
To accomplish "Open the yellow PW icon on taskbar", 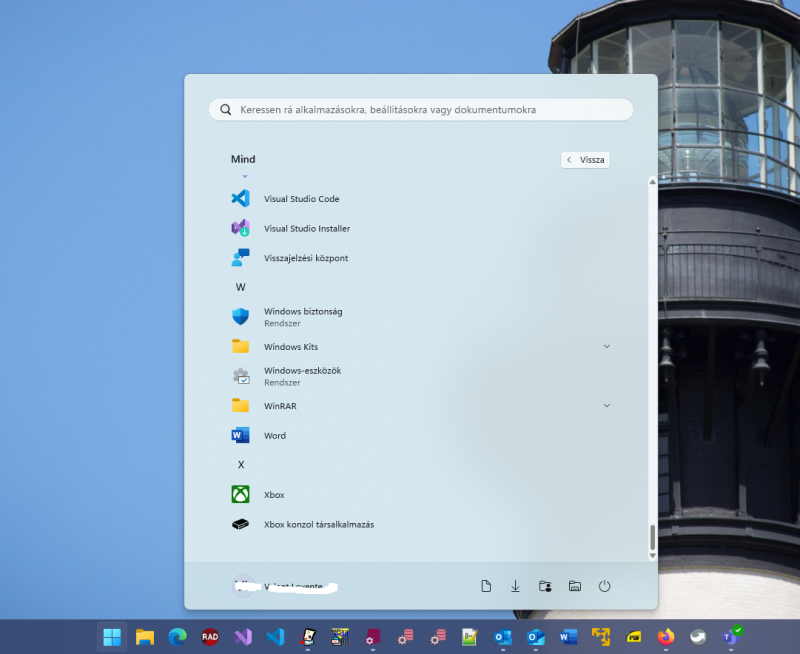I will pos(633,637).
